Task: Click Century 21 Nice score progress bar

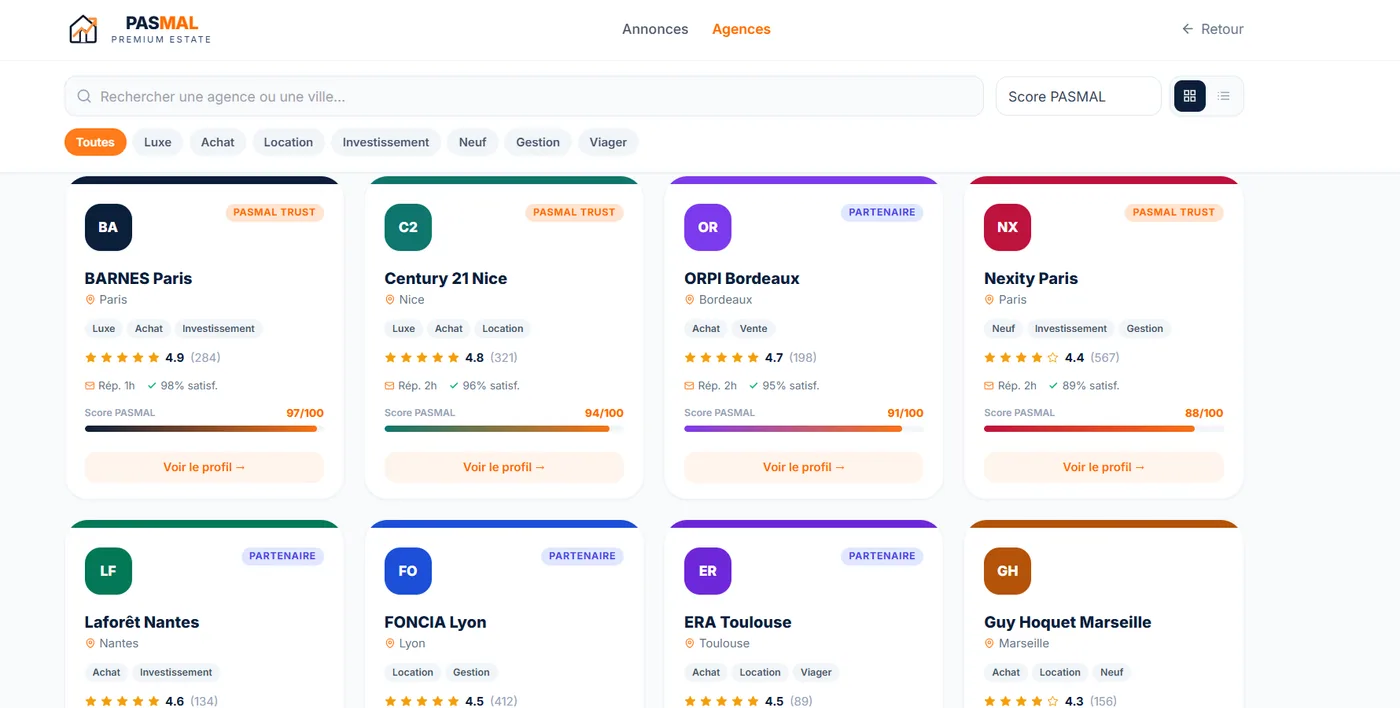Action: click(504, 429)
